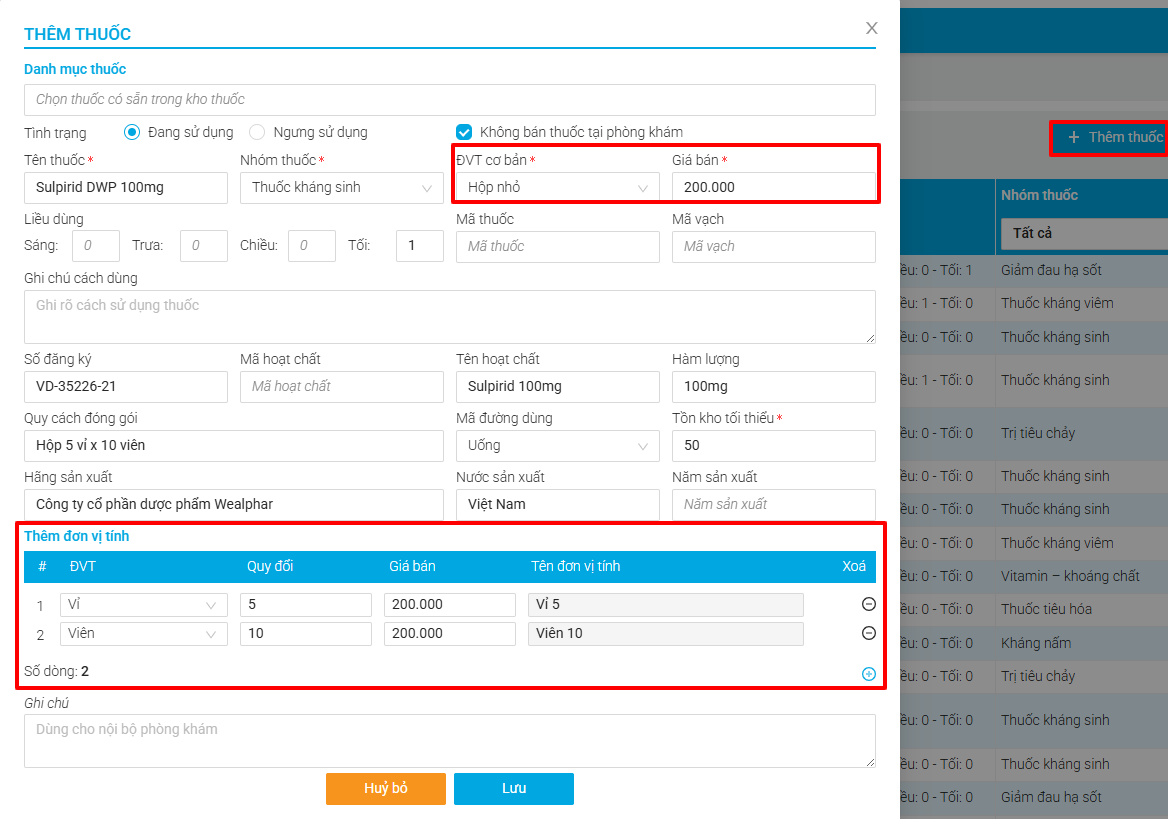The image size is (1168, 819).
Task: Click the Tên thuốc input field
Action: 126,188
